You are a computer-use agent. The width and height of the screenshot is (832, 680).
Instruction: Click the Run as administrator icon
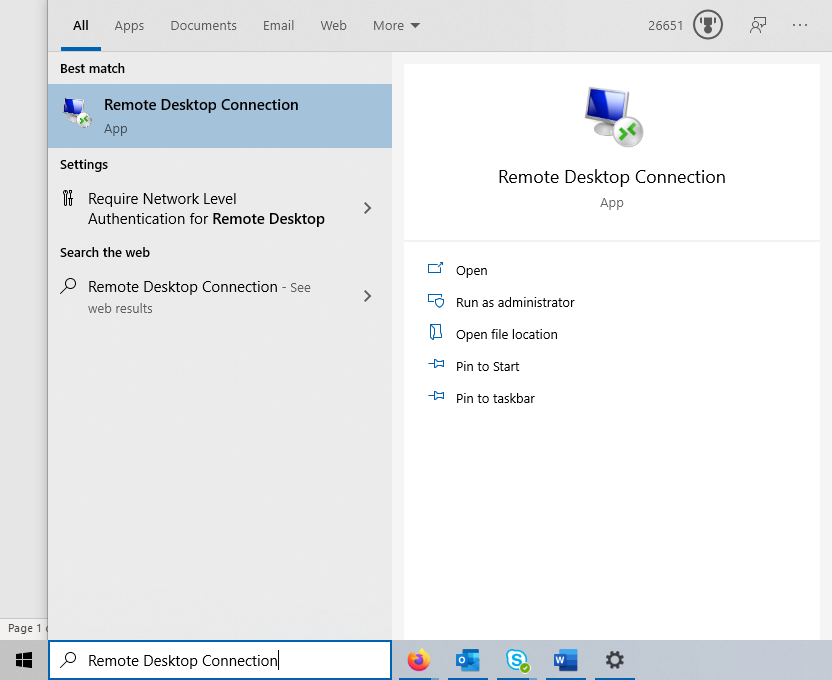(435, 302)
